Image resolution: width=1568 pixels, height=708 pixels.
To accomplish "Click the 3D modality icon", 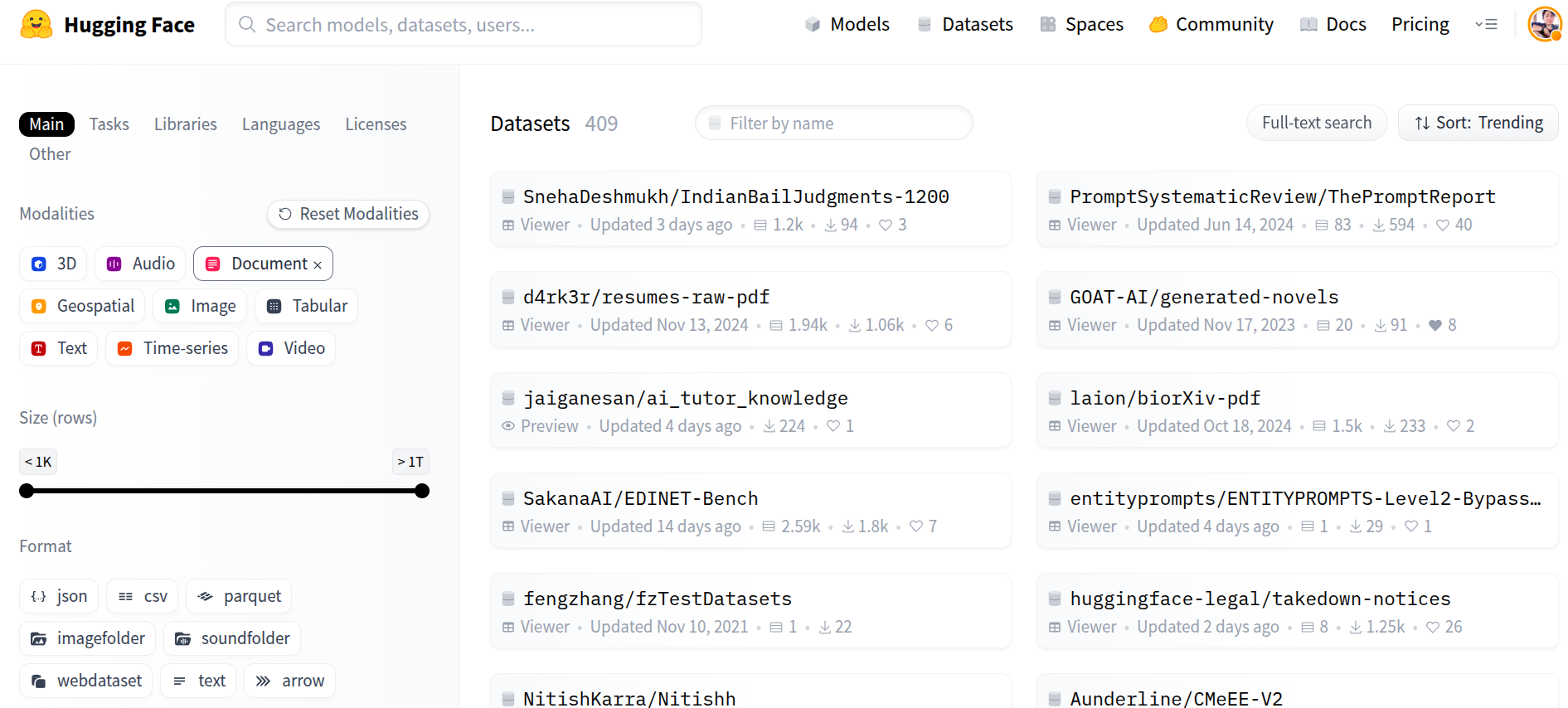I will (x=39, y=264).
